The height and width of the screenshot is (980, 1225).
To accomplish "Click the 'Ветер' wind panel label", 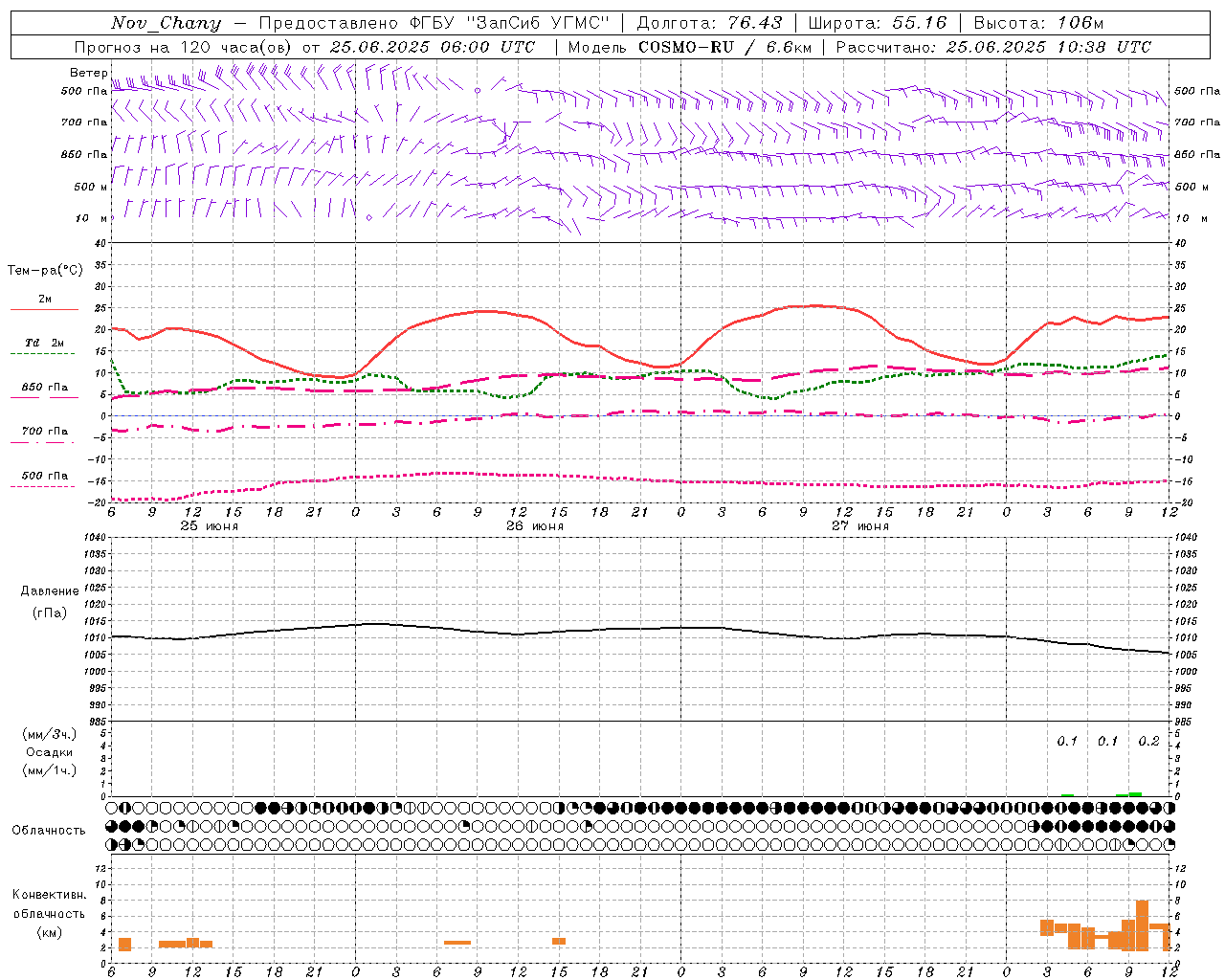I will [x=89, y=73].
